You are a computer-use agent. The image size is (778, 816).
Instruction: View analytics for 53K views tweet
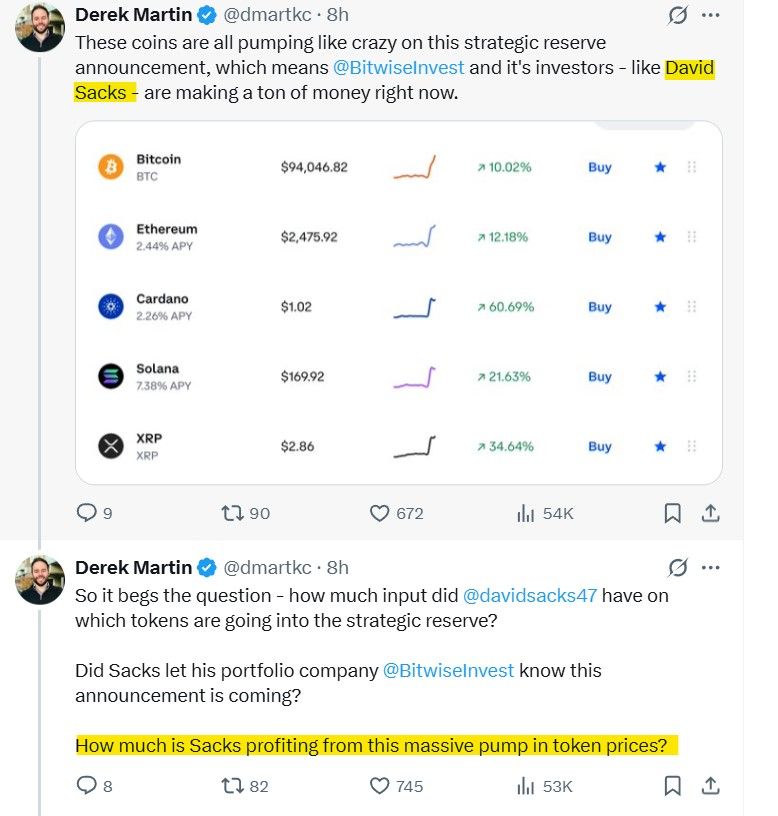pos(526,786)
